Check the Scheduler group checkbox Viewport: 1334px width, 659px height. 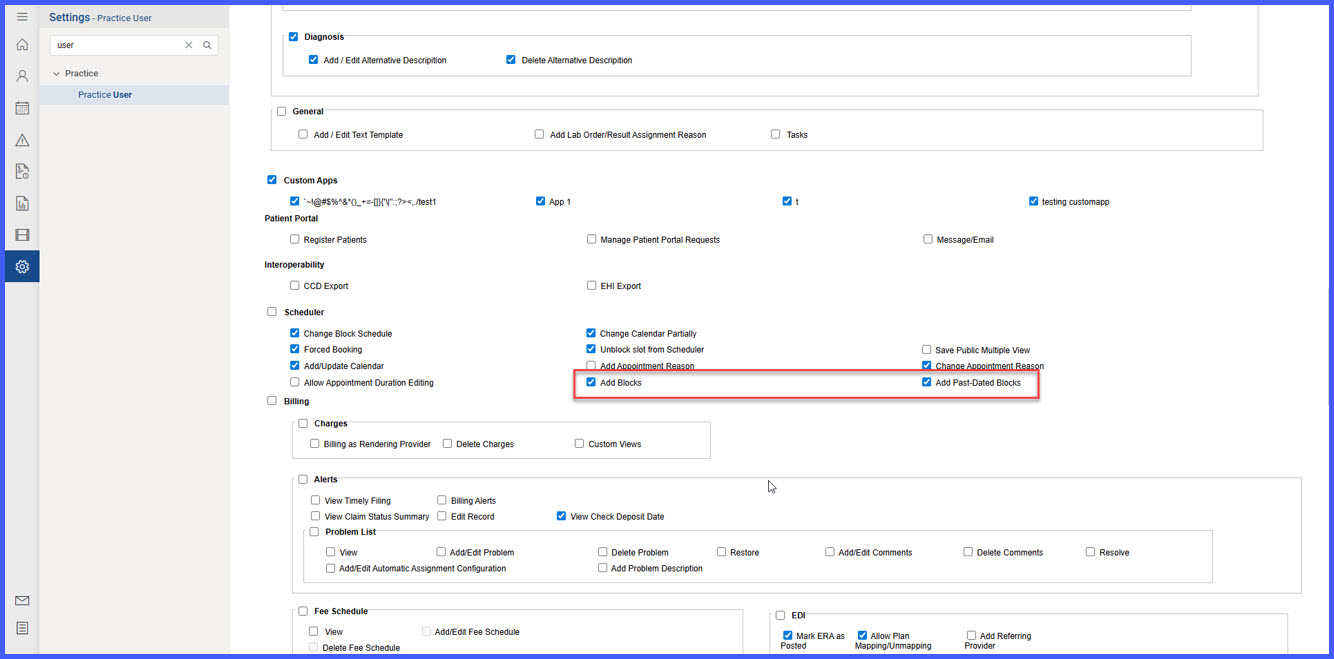pos(272,312)
